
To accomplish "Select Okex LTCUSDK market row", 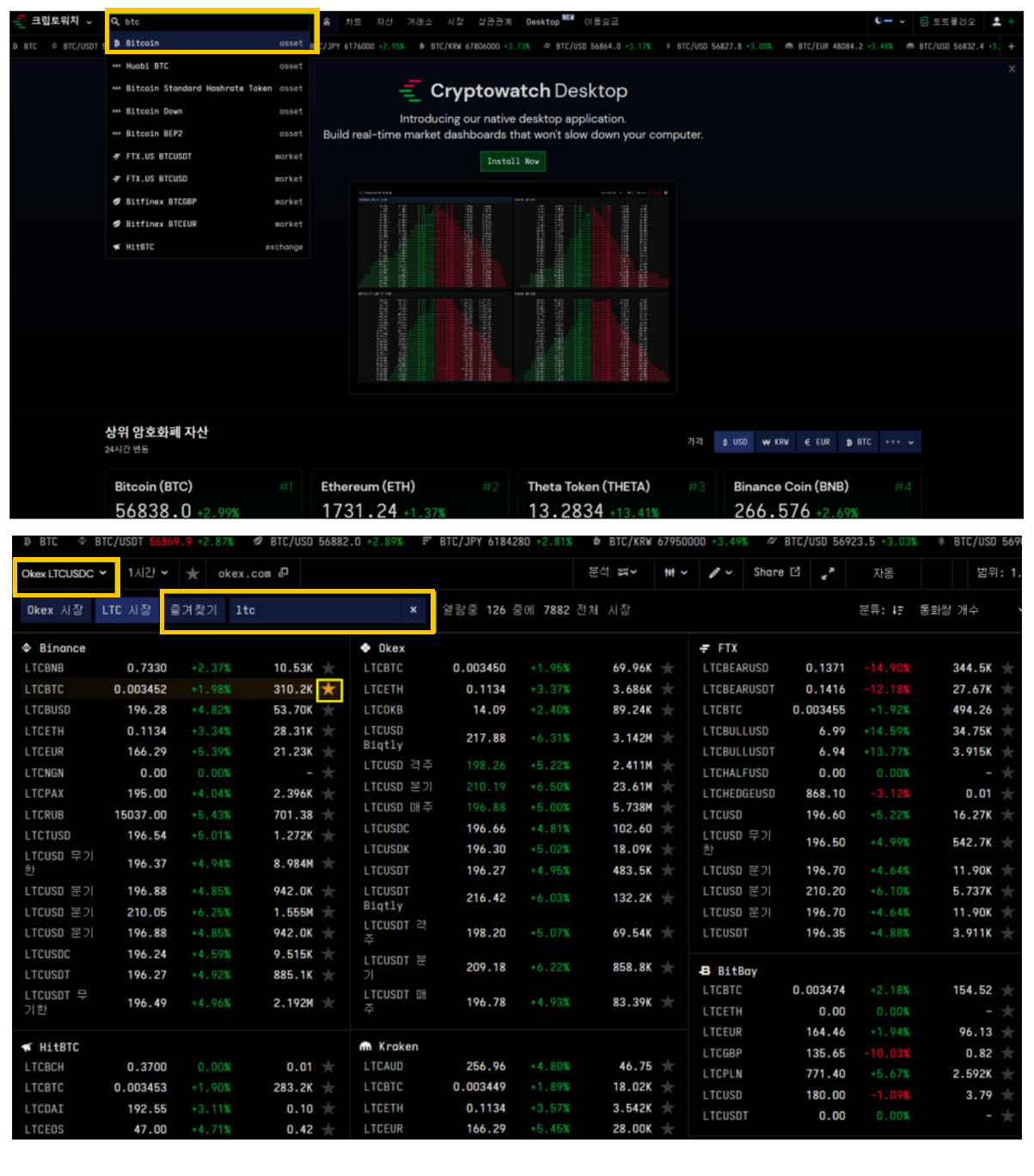I will [x=518, y=849].
